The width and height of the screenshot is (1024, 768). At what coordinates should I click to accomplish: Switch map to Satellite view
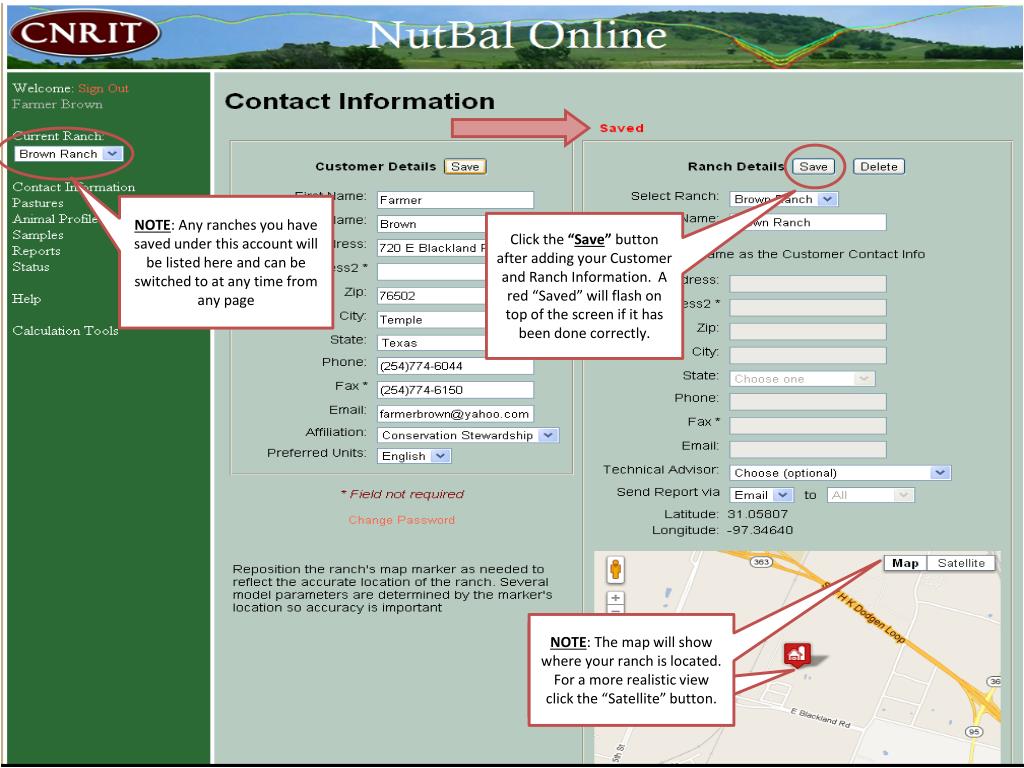[961, 563]
